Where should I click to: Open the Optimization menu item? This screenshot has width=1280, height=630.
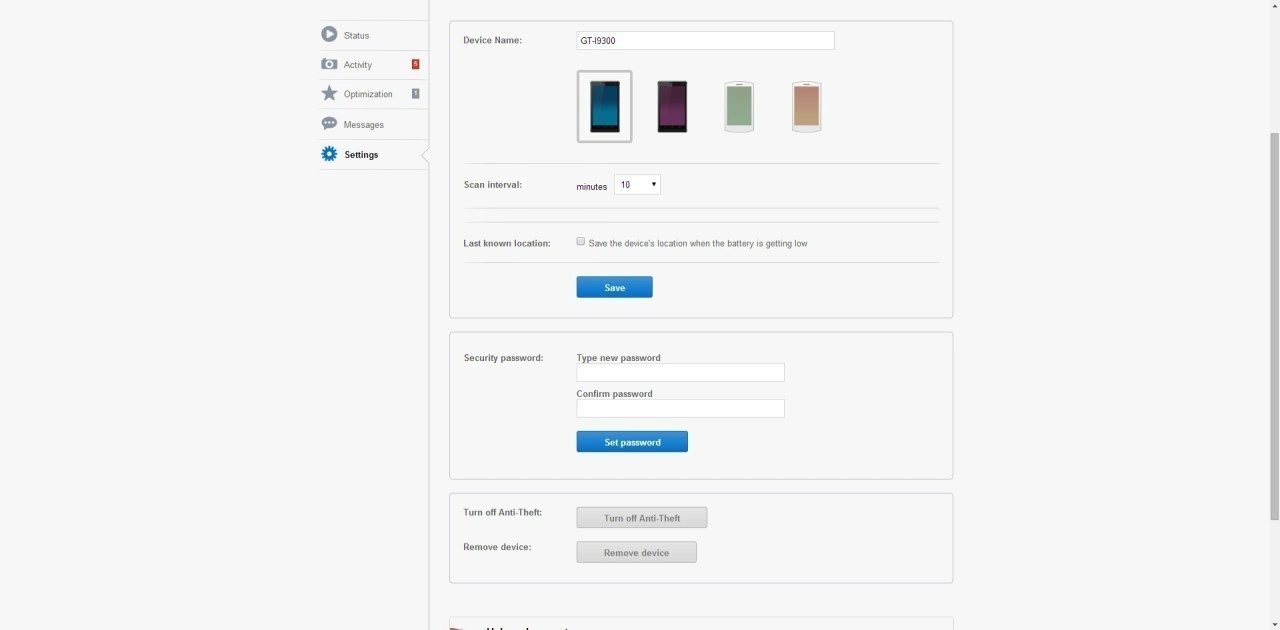point(373,94)
